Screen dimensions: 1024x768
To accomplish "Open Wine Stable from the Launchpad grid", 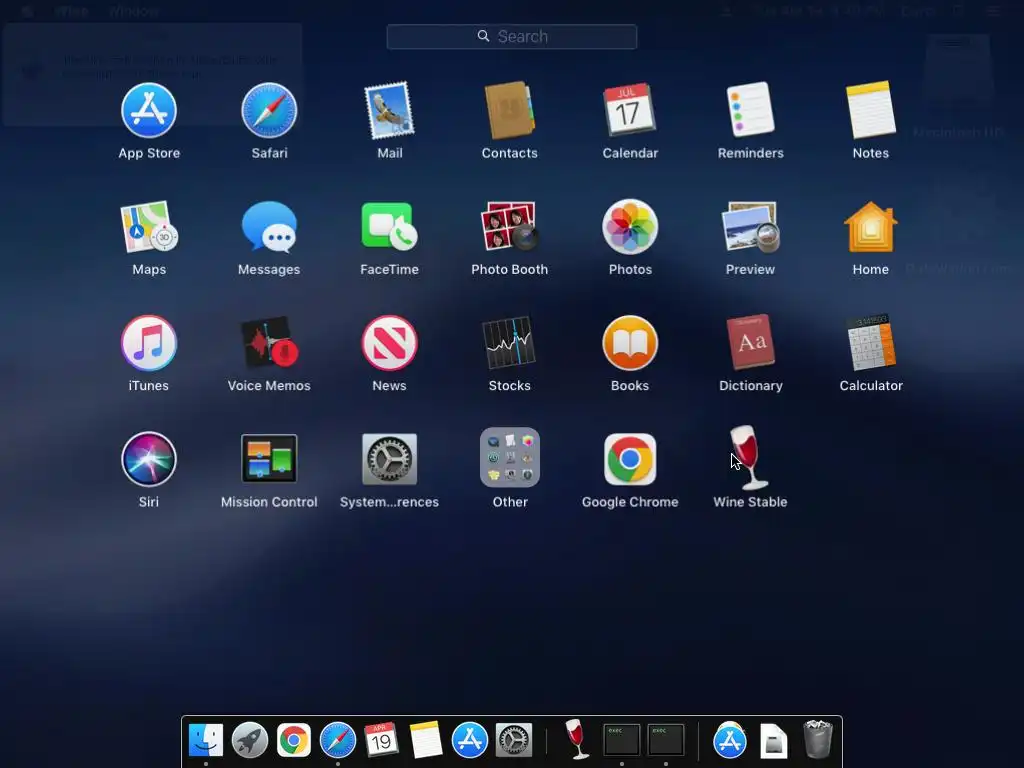I will [x=750, y=457].
